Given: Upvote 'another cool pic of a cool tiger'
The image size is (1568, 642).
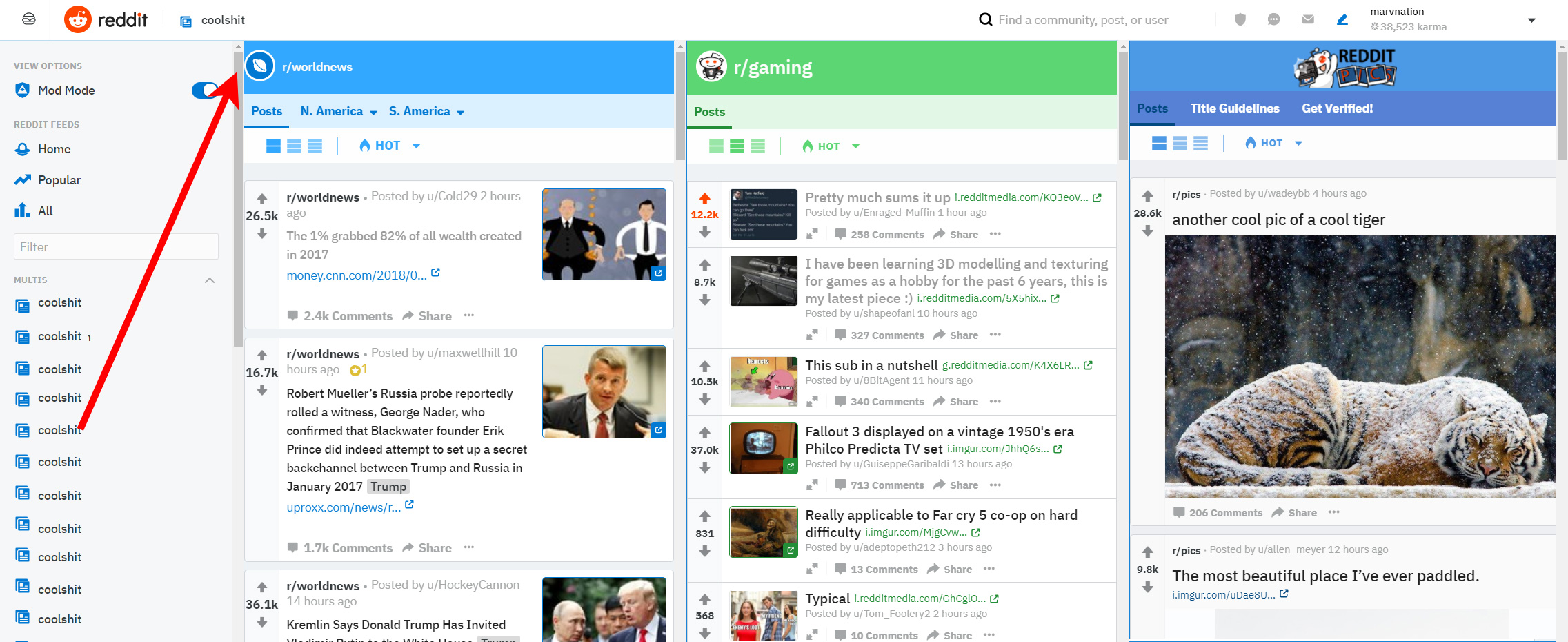Looking at the screenshot, I should coord(1147,196).
